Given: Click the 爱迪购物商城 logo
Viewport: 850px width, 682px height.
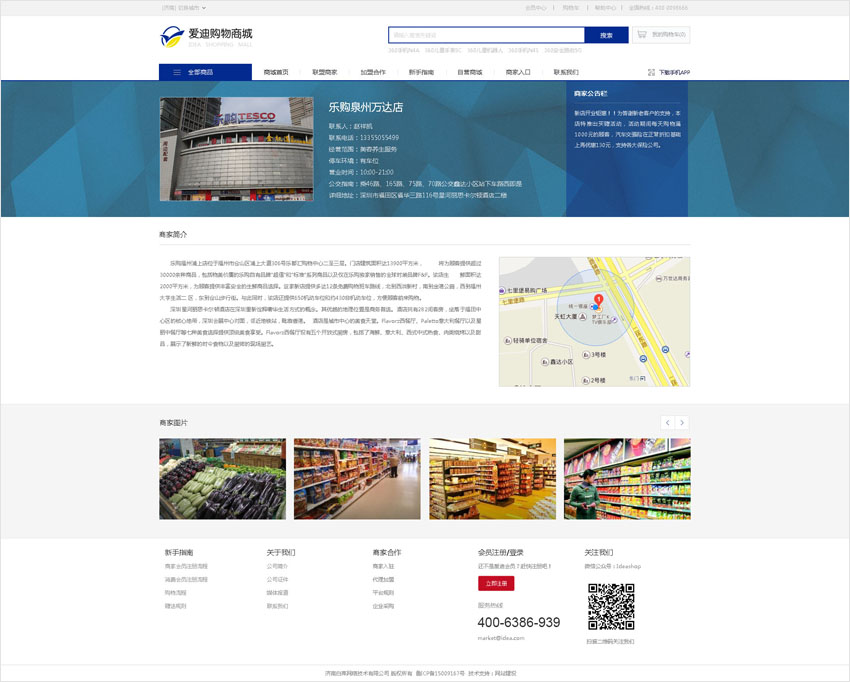Looking at the screenshot, I should (206, 38).
